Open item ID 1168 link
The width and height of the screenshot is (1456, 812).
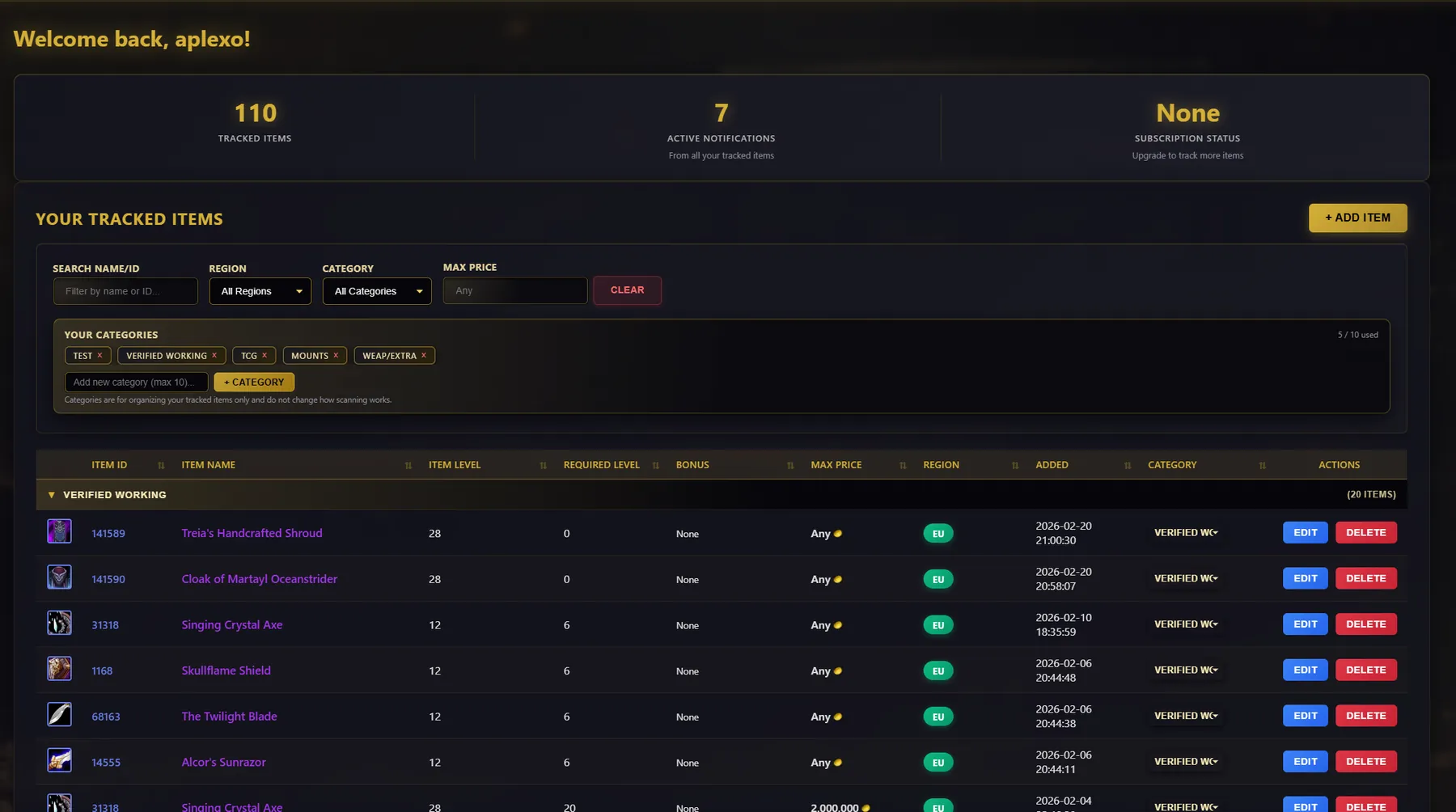[102, 671]
